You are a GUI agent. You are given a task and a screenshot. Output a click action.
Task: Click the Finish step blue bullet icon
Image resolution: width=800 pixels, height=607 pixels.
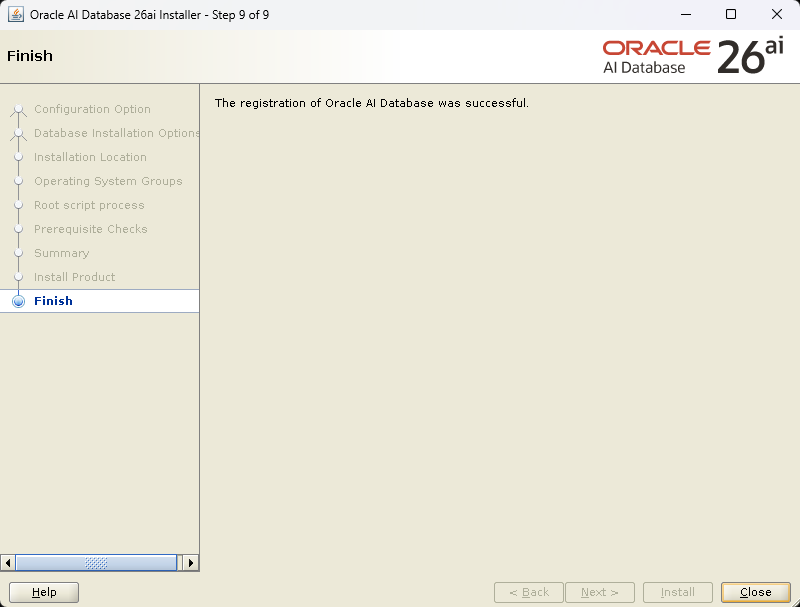click(18, 301)
